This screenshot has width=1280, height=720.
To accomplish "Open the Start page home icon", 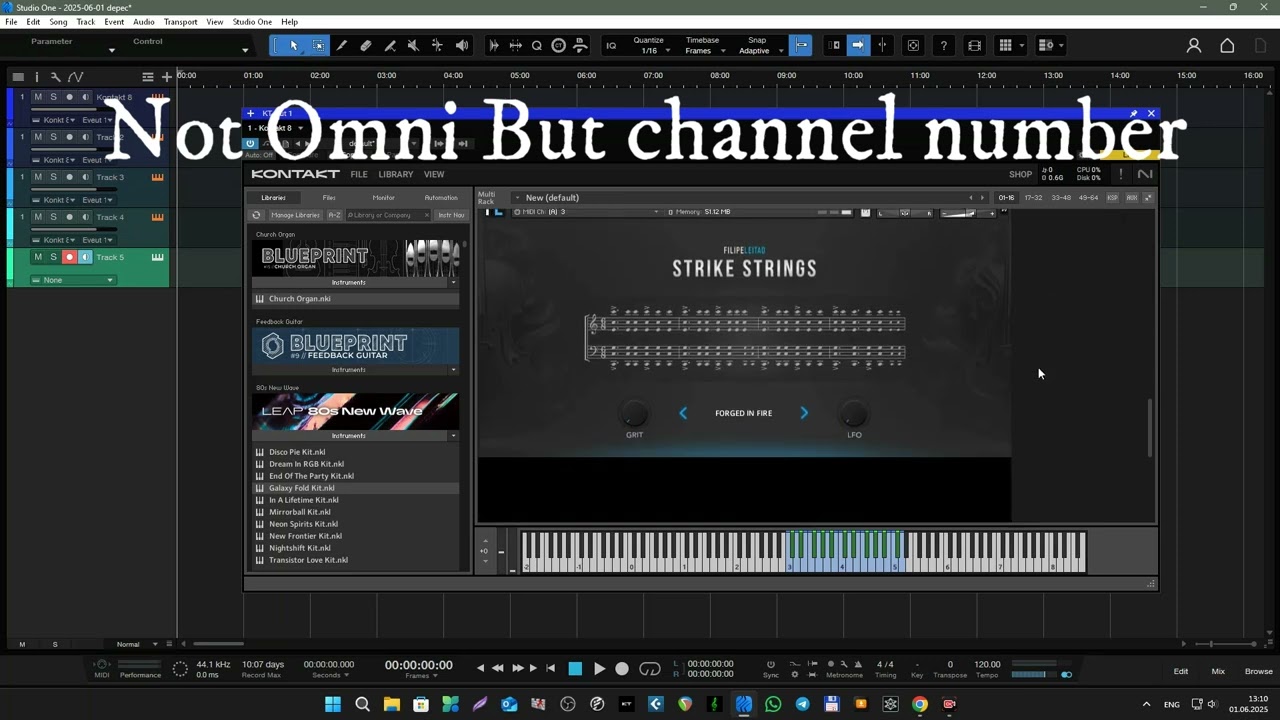I will (1227, 45).
